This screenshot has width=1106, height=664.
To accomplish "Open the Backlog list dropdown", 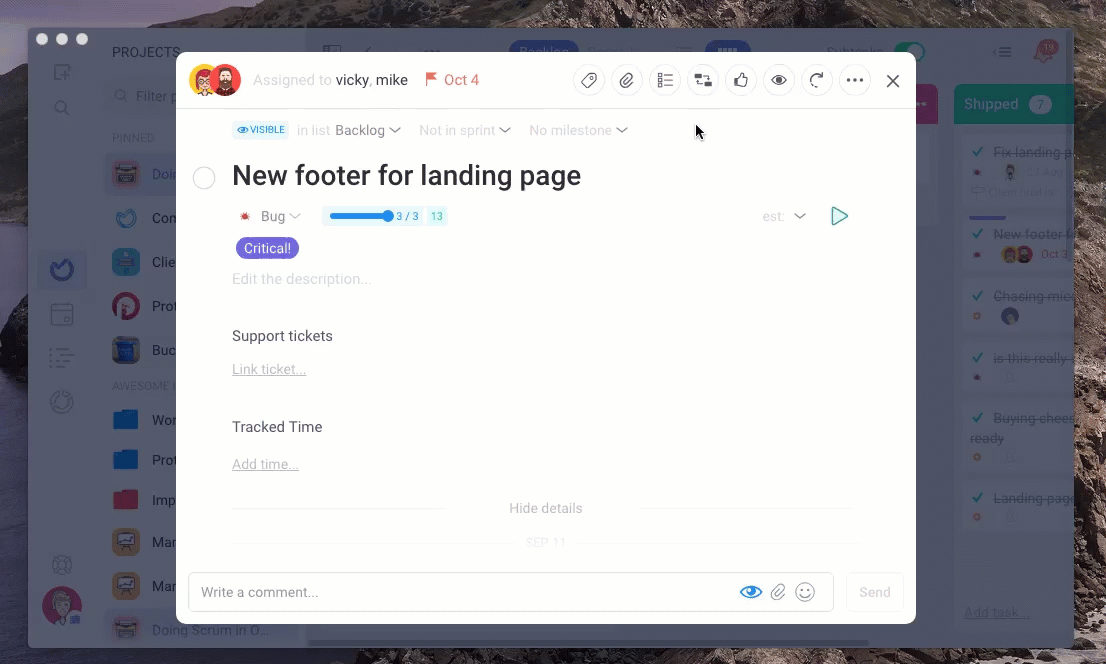I will tap(367, 131).
